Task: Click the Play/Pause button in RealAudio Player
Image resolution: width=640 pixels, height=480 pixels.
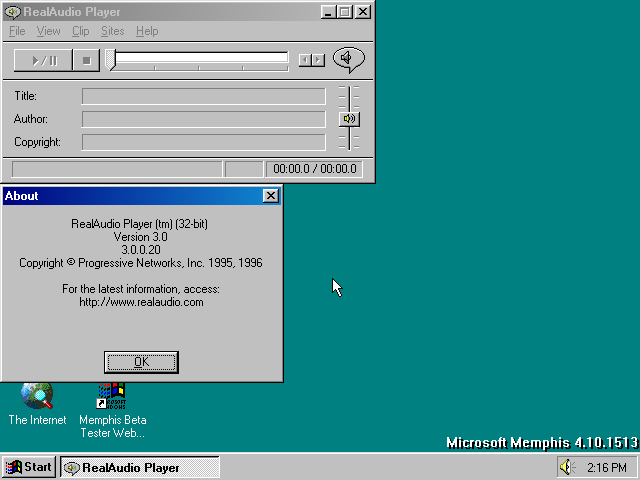Action: (43, 60)
